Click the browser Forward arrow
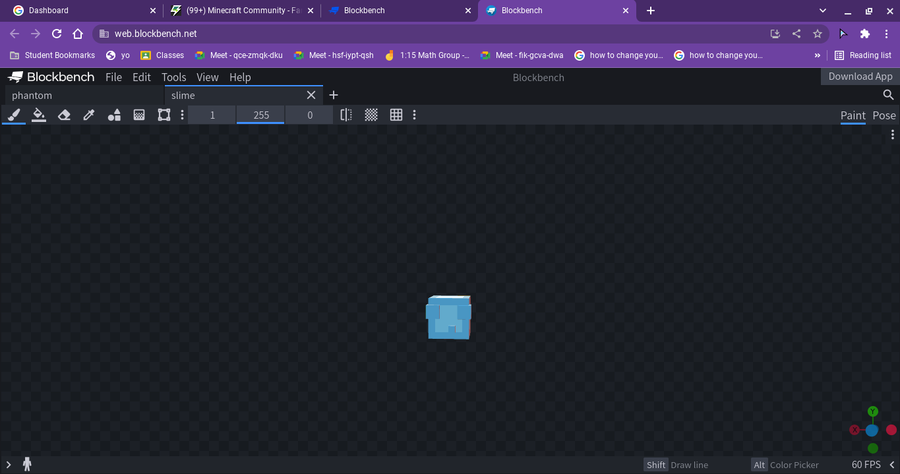Viewport: 900px width, 474px height. click(36, 34)
